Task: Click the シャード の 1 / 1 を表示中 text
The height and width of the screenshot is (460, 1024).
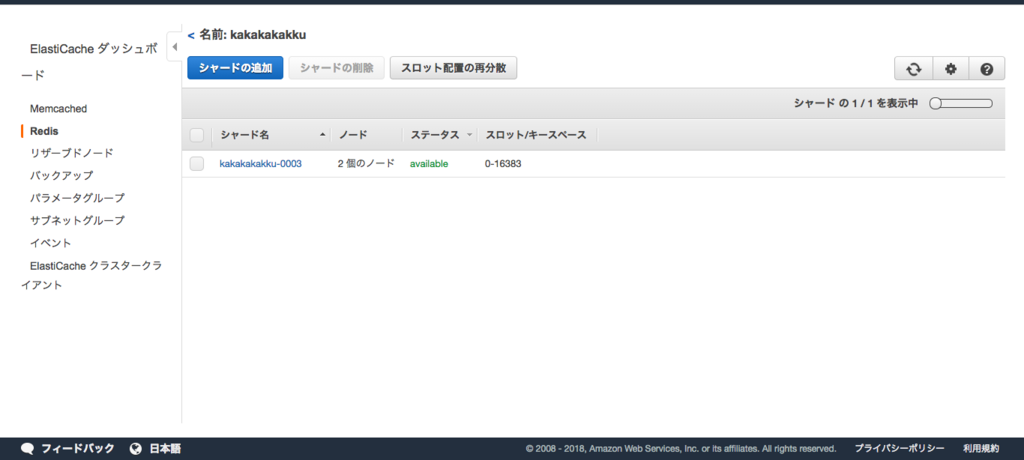Action: (856, 103)
